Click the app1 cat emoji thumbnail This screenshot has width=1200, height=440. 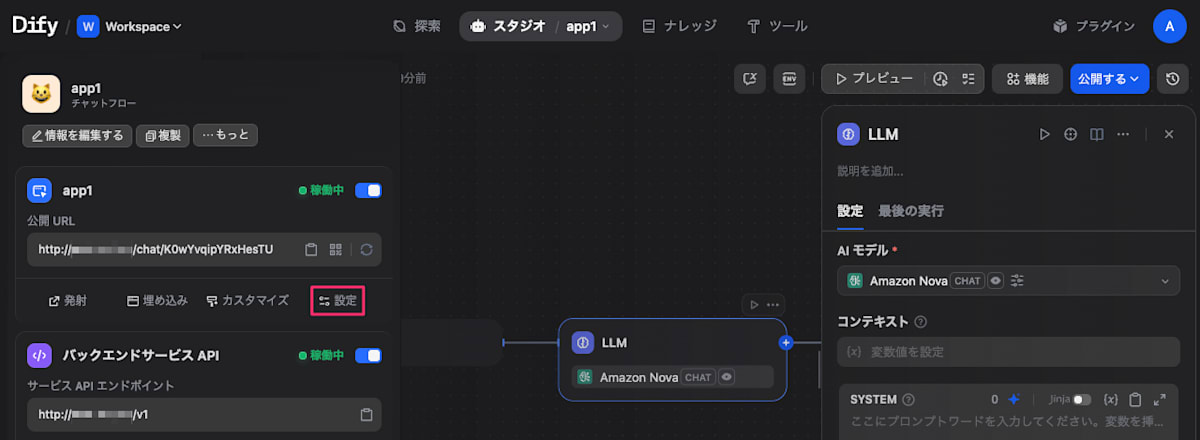click(41, 95)
